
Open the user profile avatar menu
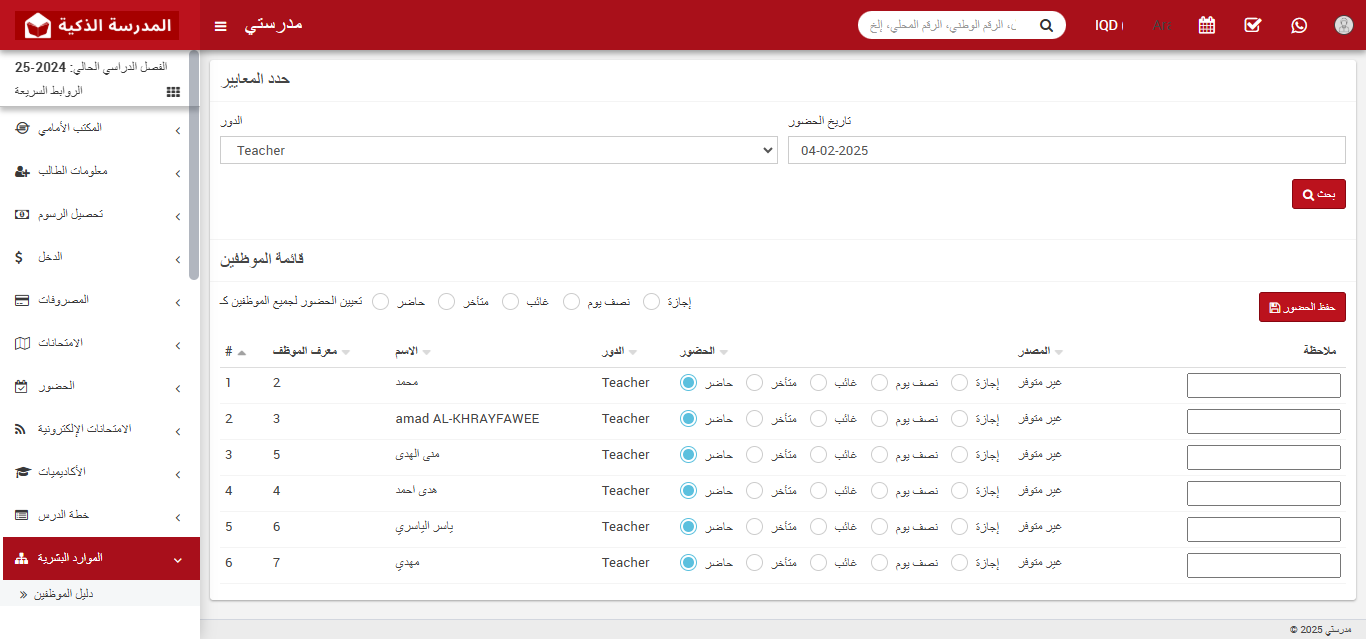tap(1343, 25)
